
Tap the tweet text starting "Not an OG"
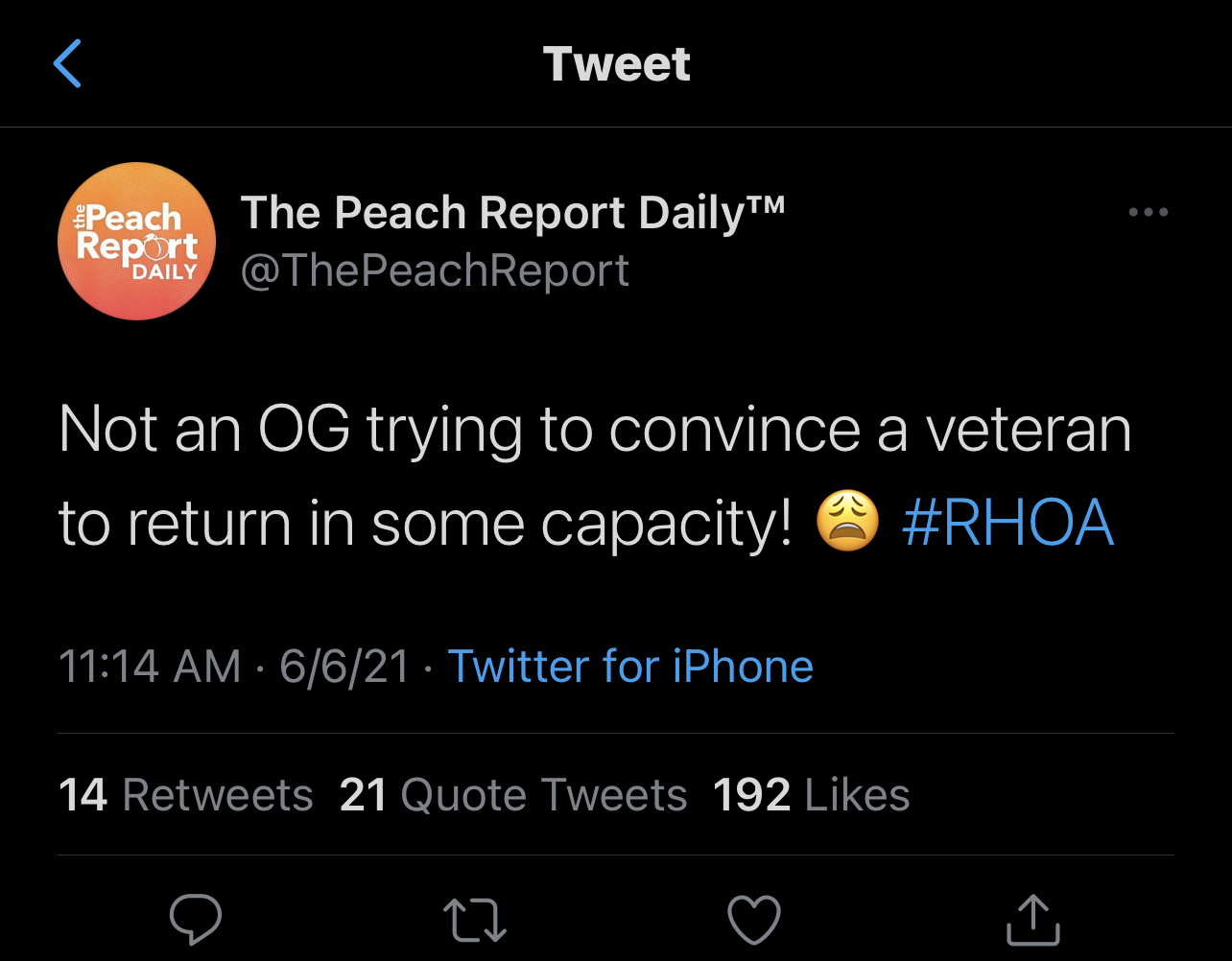click(595, 429)
